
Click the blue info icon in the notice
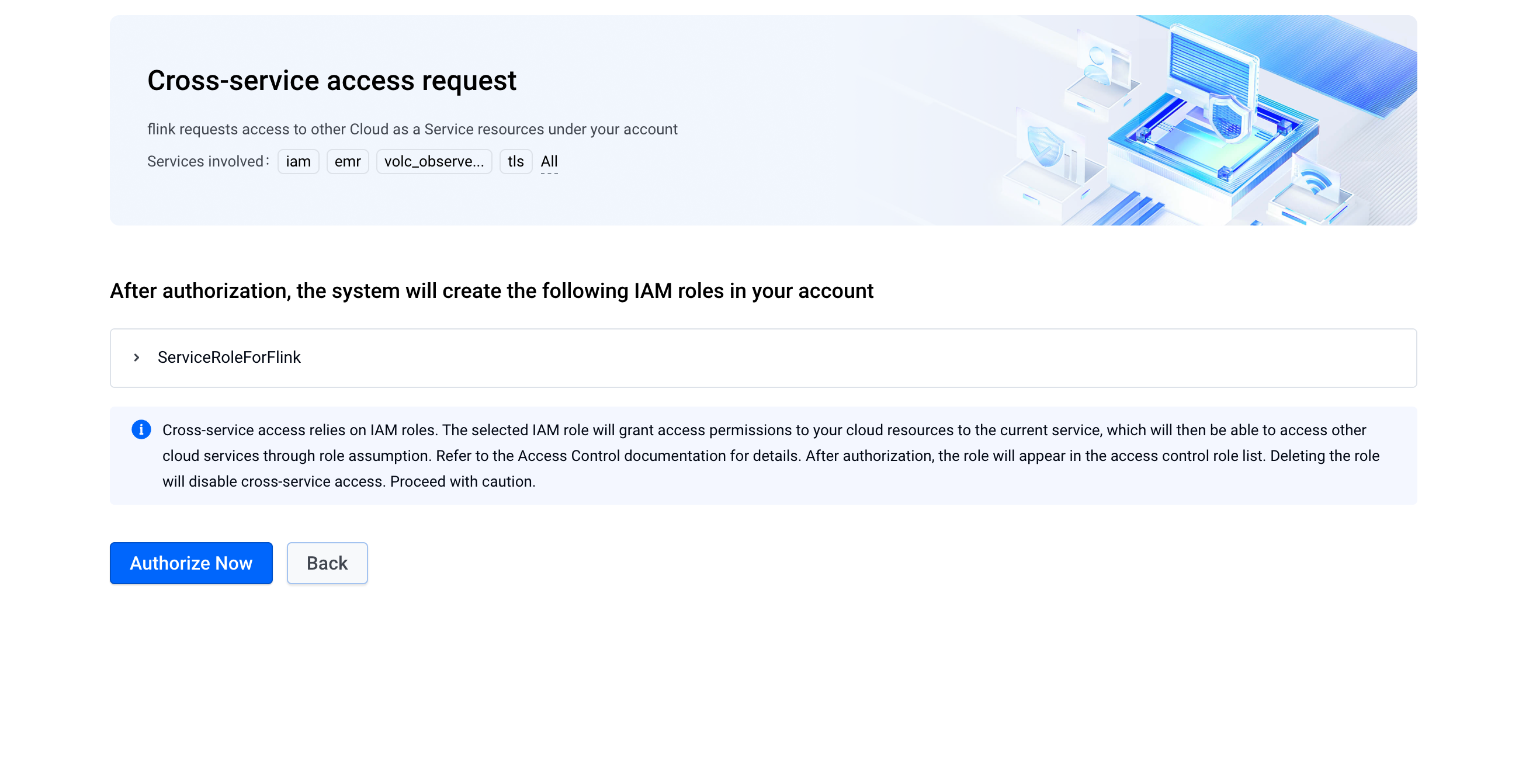point(141,429)
